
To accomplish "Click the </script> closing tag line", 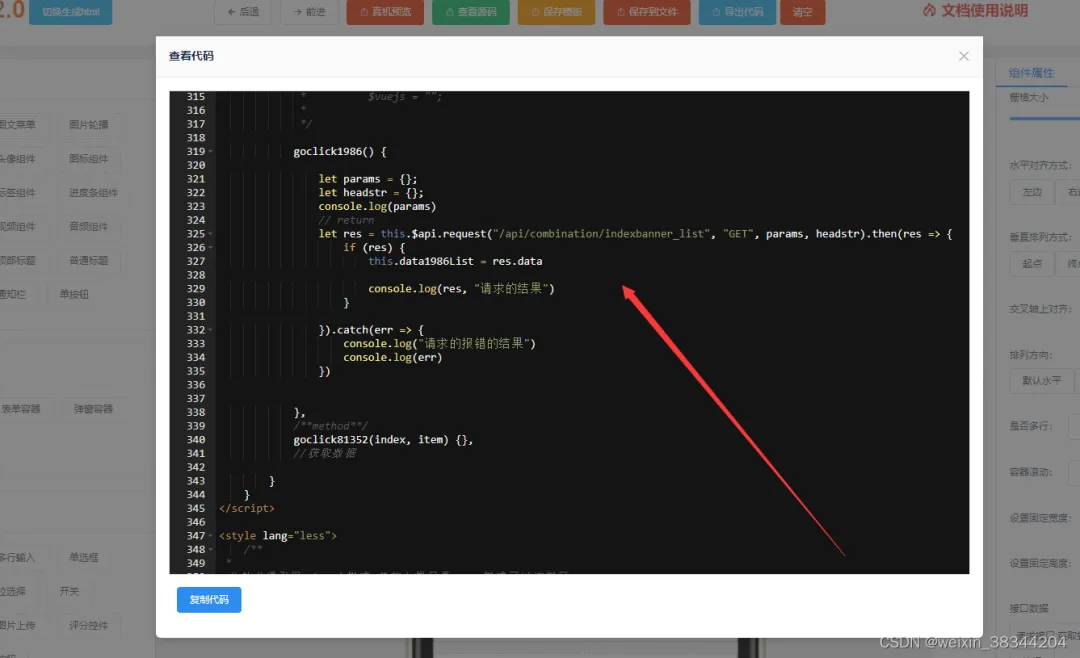I will [247, 508].
